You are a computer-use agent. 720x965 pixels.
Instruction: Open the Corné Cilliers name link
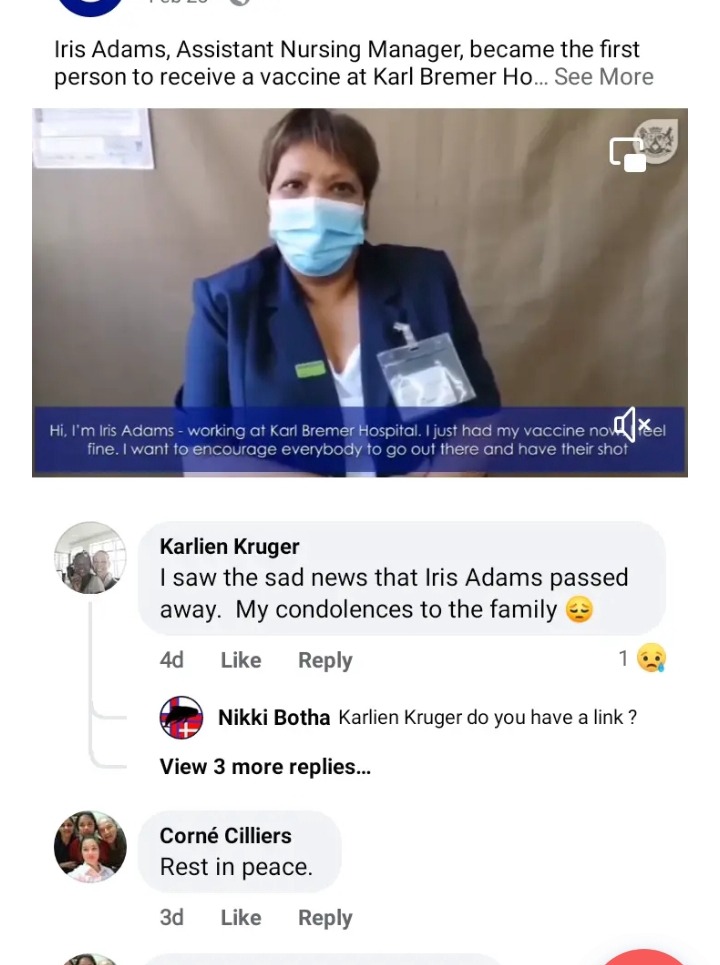click(x=226, y=836)
